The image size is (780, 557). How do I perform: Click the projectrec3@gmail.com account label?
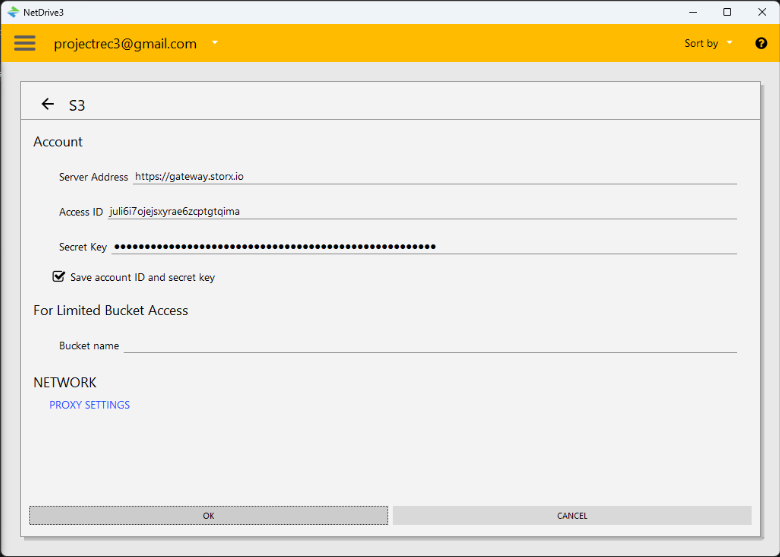click(x=125, y=44)
